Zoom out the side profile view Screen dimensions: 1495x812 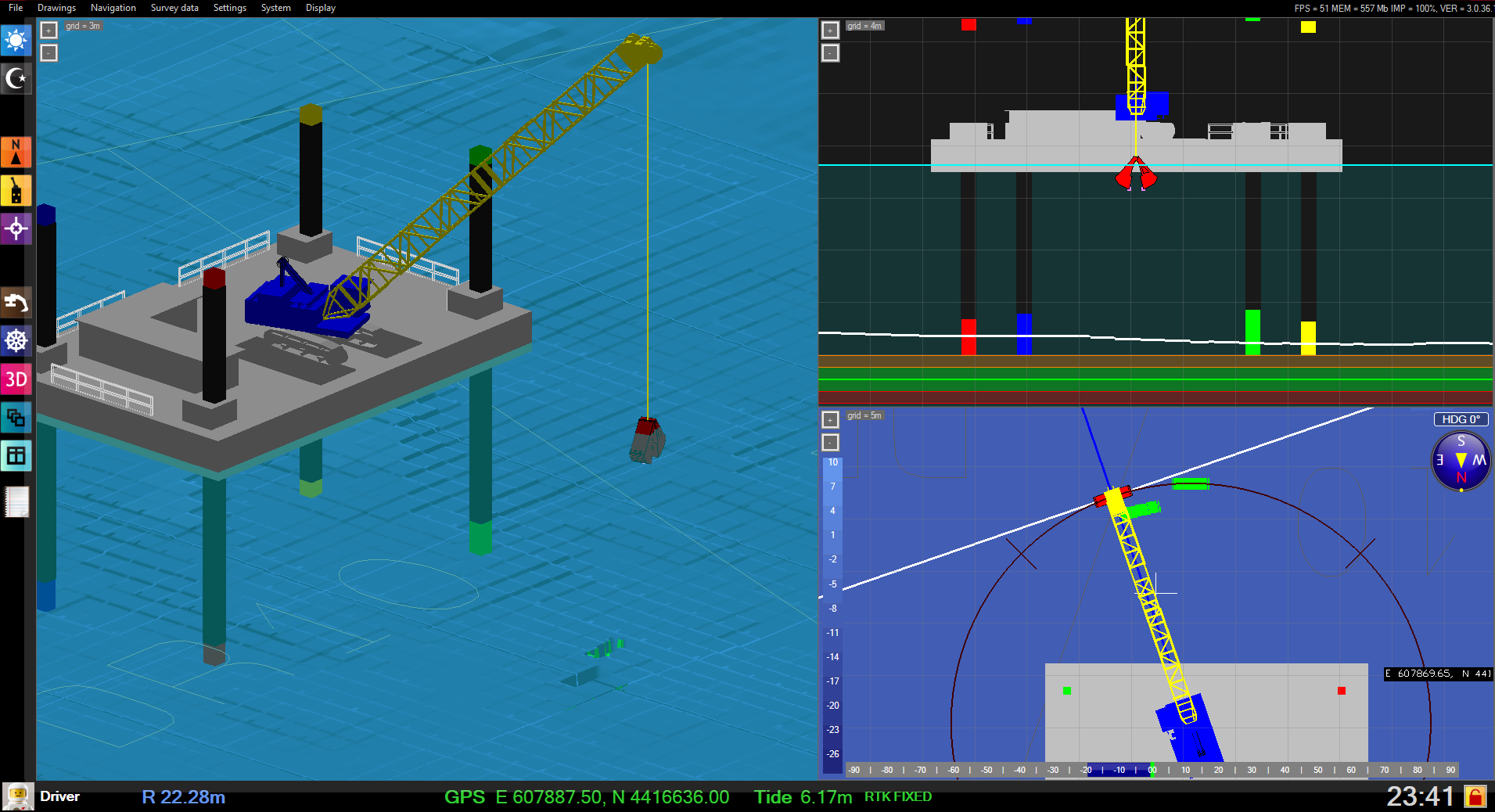[x=830, y=52]
